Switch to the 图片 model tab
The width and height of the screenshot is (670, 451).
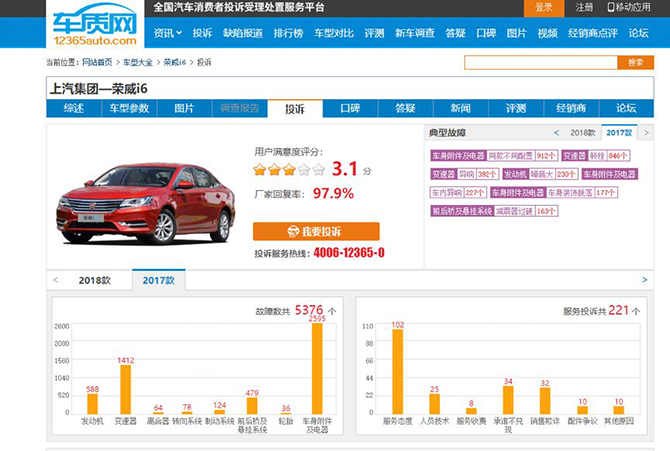tap(184, 108)
